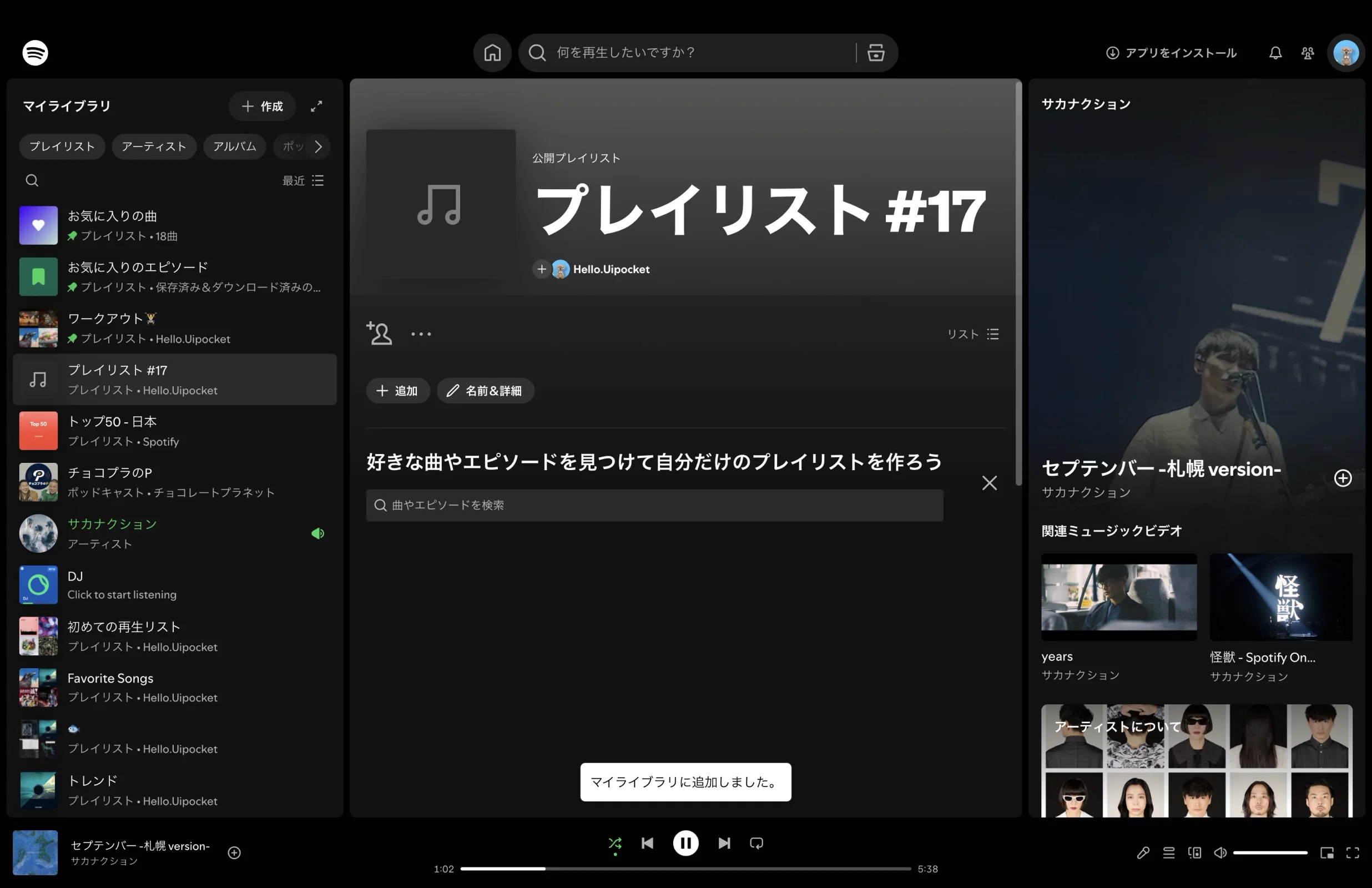Mute the volume speaker icon

[1220, 852]
